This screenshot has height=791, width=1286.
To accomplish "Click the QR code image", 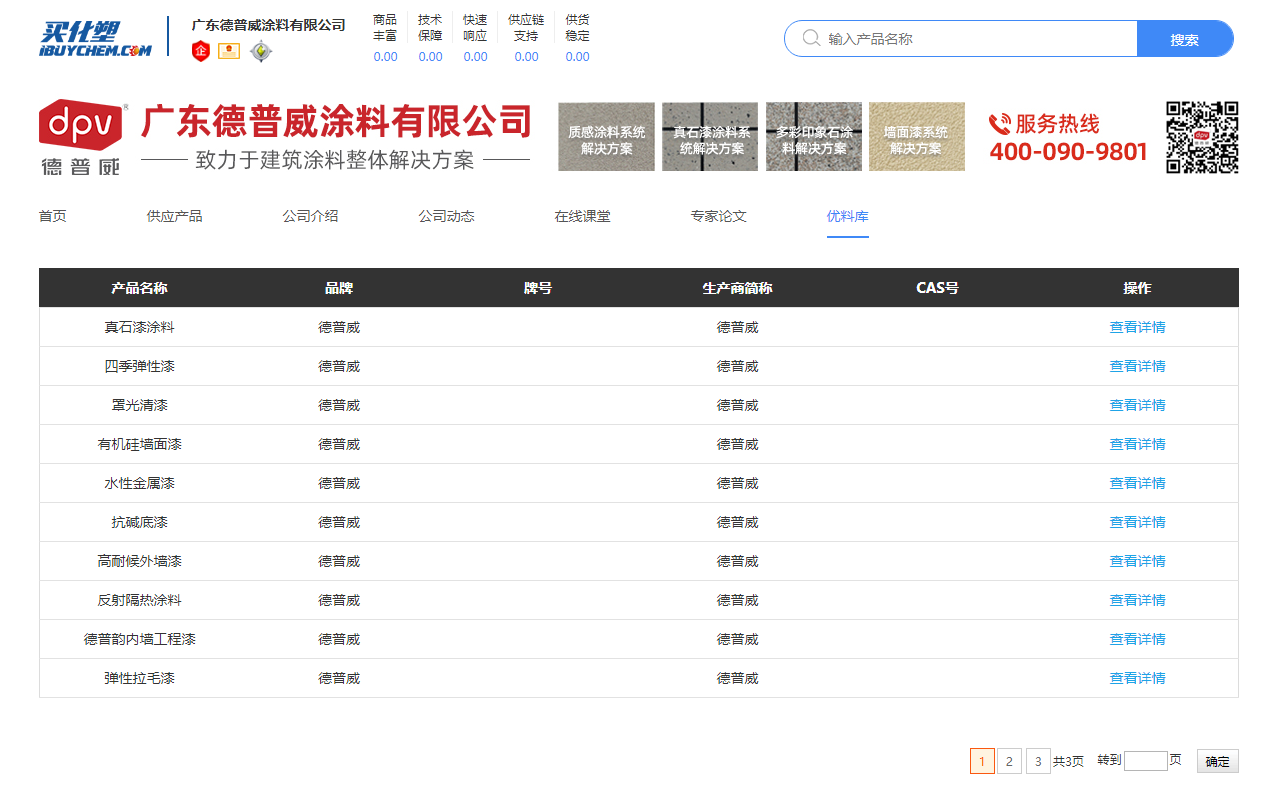I will (1202, 137).
